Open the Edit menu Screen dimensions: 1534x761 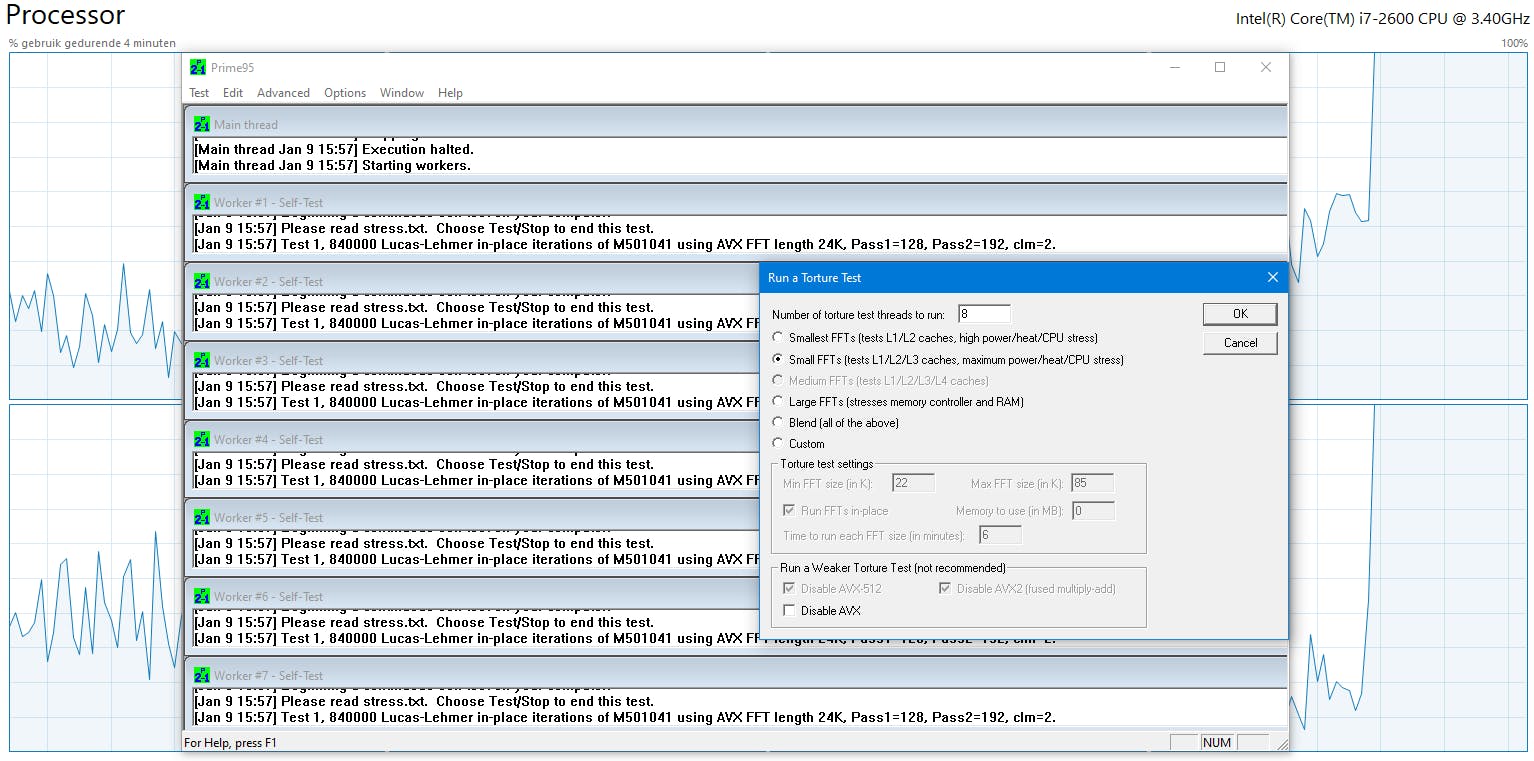coord(233,93)
